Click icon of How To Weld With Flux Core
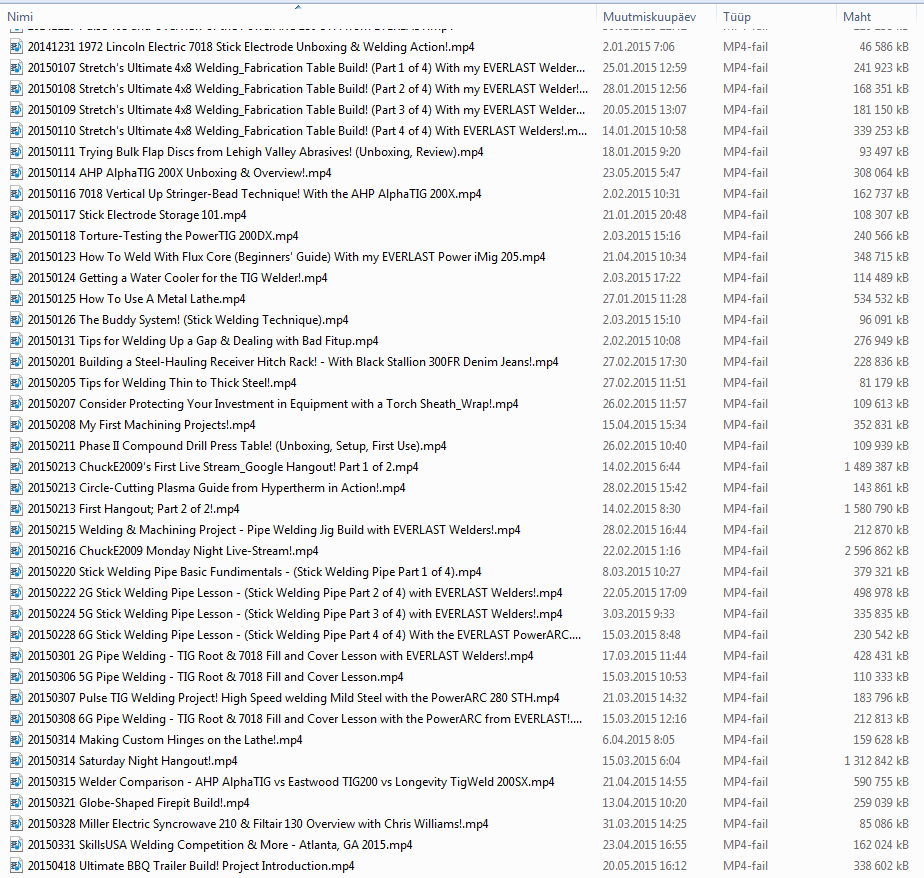The height and width of the screenshot is (878, 924). coord(16,257)
